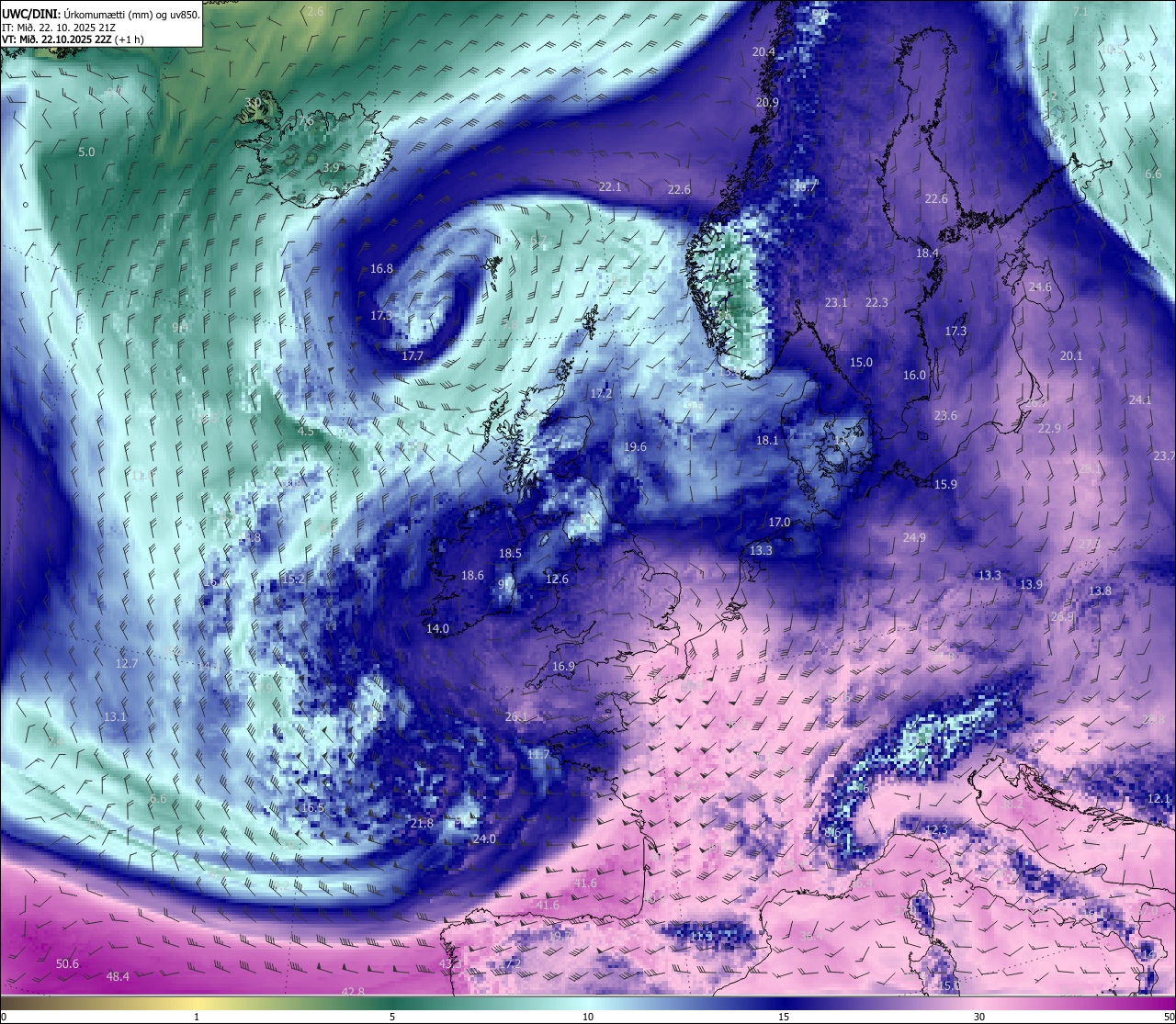Click the 23.7 value at the right edge
Screen dimensions: 1176x1024
point(1164,456)
